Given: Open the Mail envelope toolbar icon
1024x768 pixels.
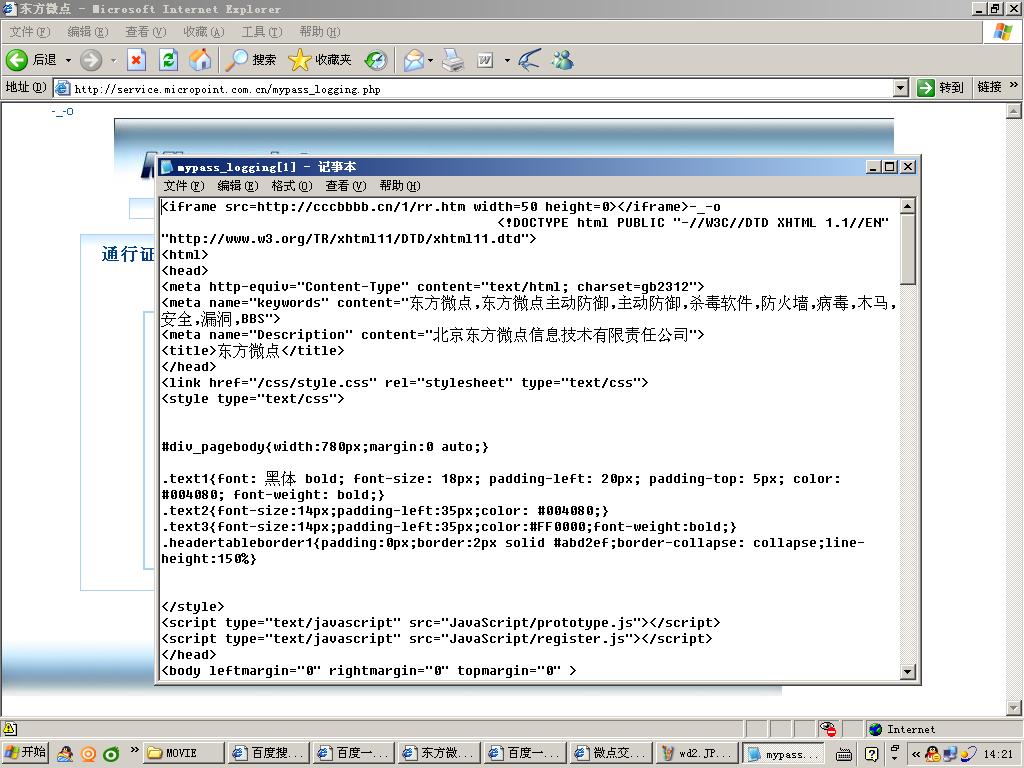Looking at the screenshot, I should point(413,60).
